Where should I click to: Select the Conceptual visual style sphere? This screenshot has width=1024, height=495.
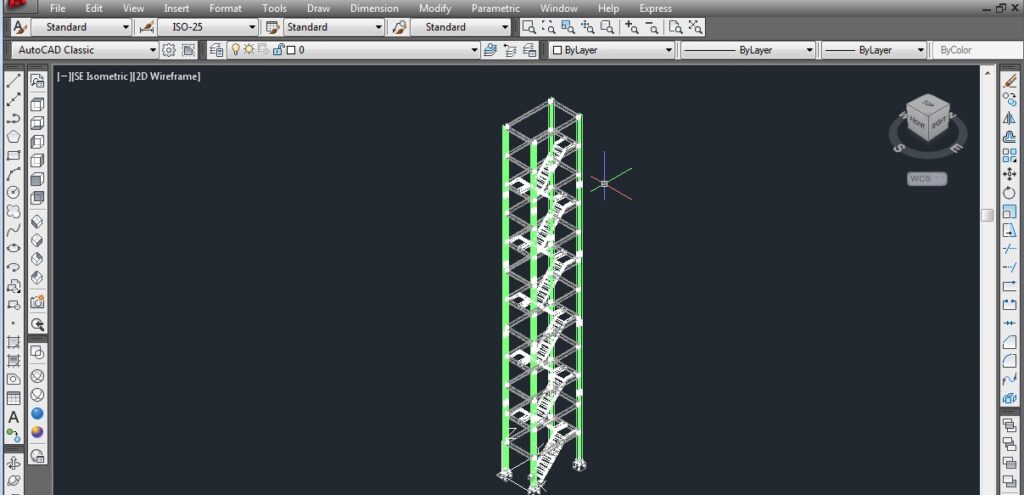(x=38, y=432)
